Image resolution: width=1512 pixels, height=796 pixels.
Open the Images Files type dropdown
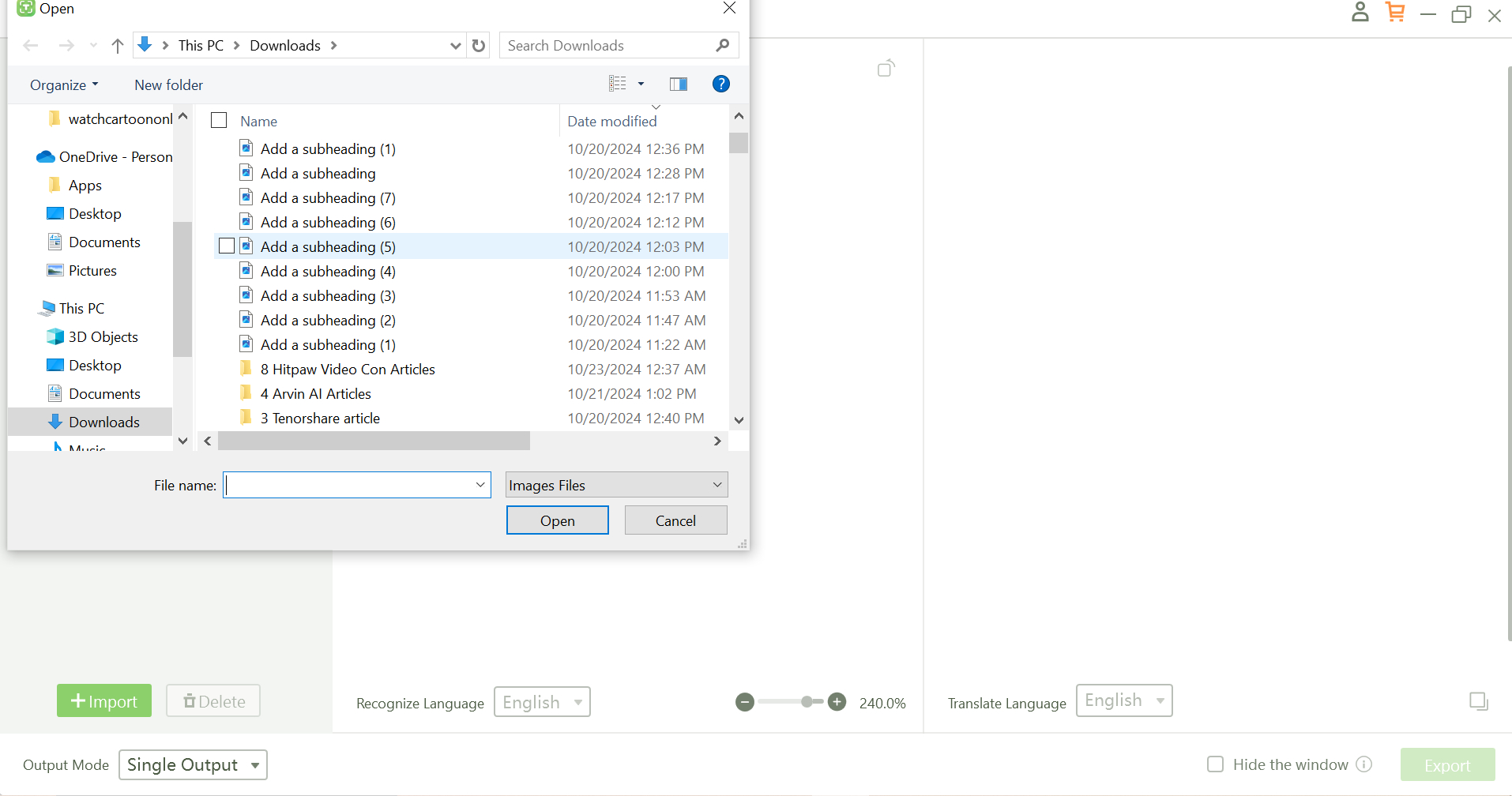click(616, 485)
